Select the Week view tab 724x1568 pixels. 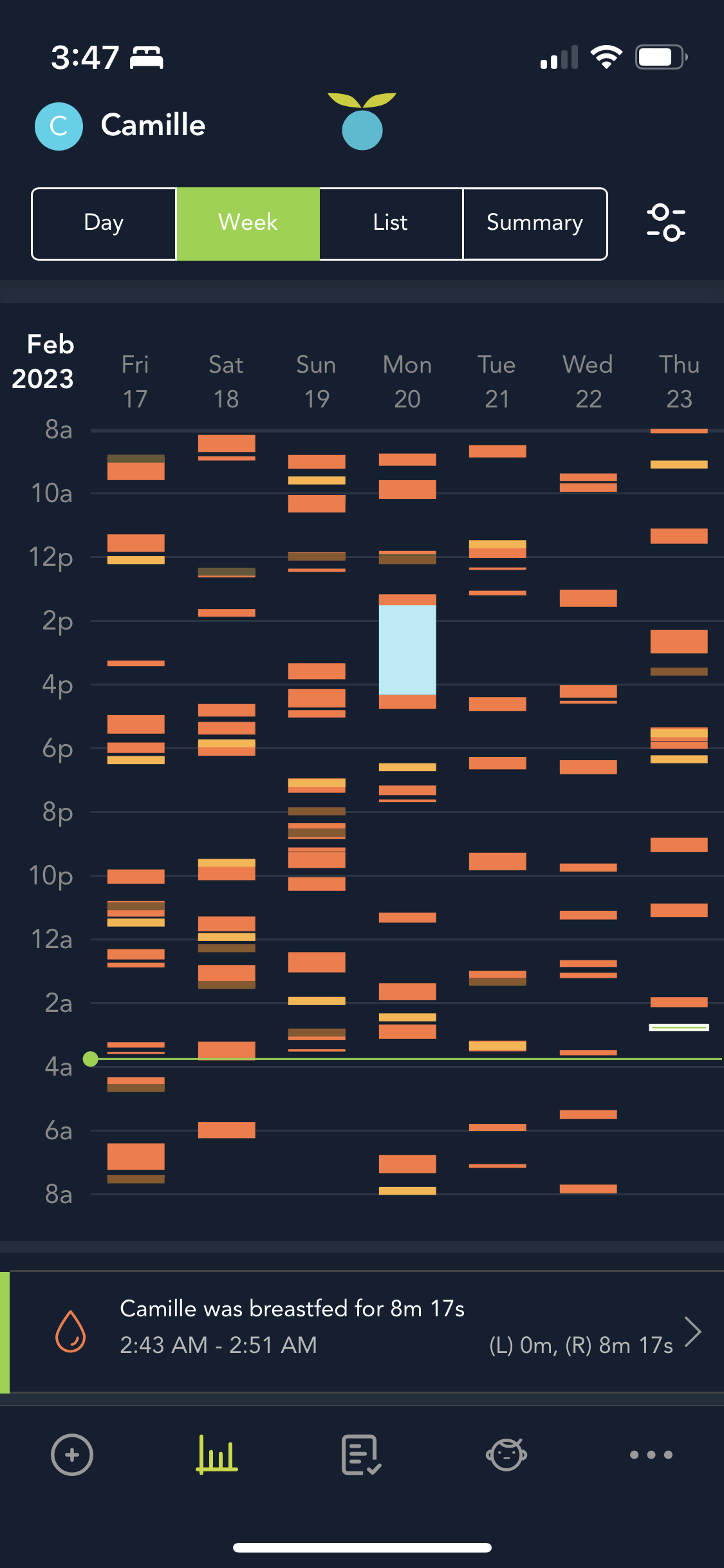(x=248, y=223)
